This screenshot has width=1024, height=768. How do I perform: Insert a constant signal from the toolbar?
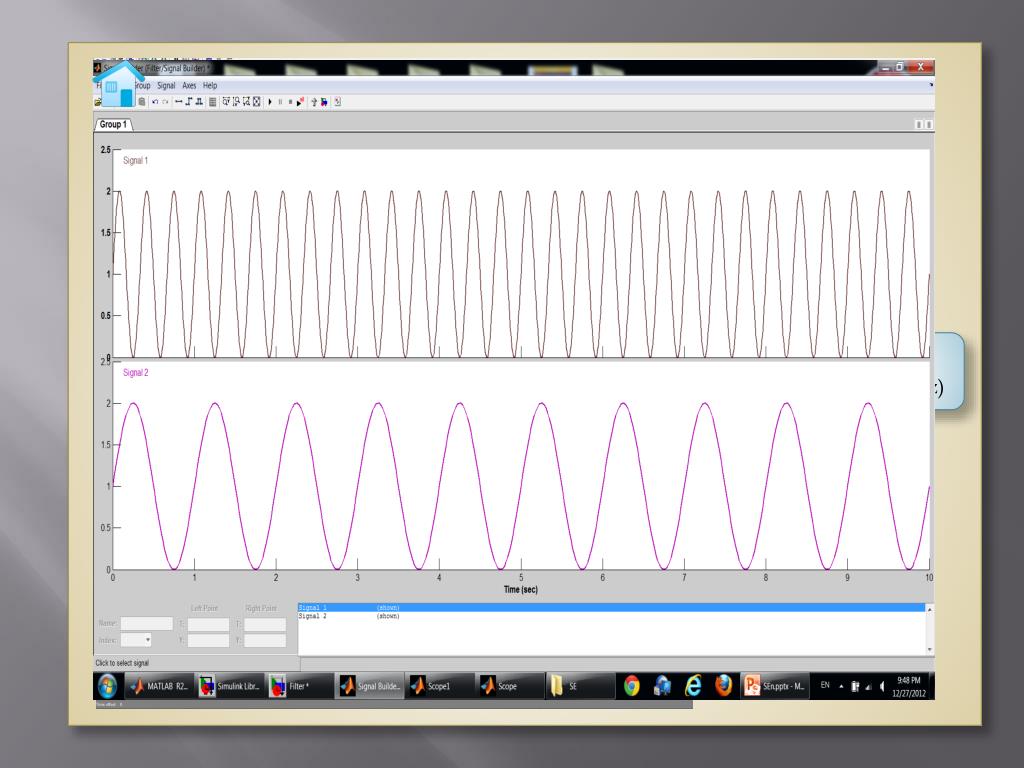point(179,102)
